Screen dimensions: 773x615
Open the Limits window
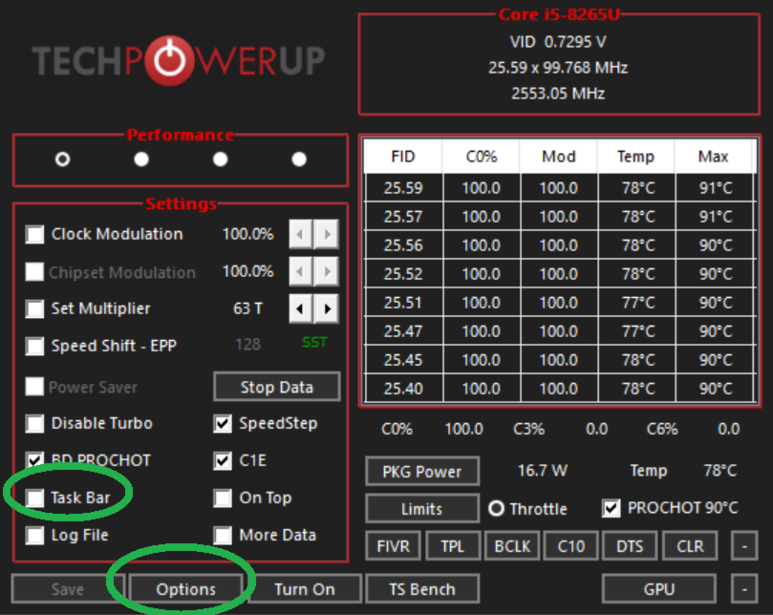[x=422, y=509]
